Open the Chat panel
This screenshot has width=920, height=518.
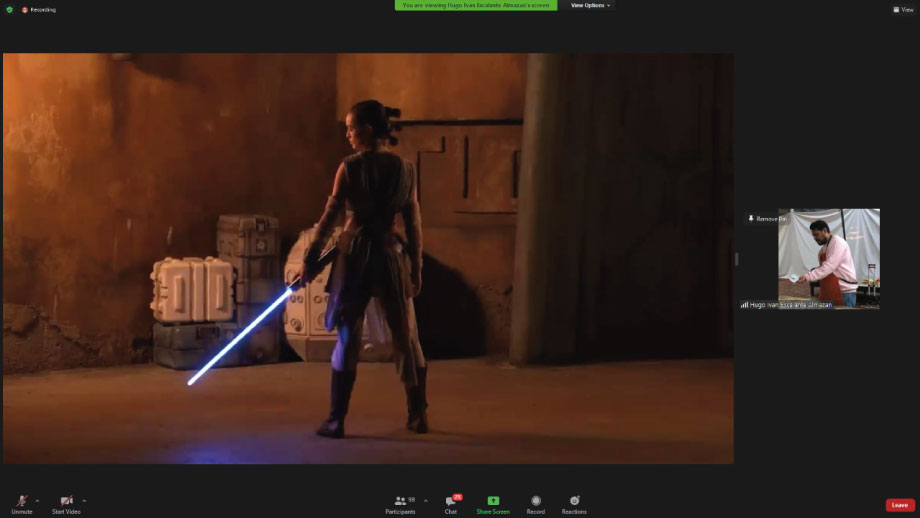click(451, 504)
